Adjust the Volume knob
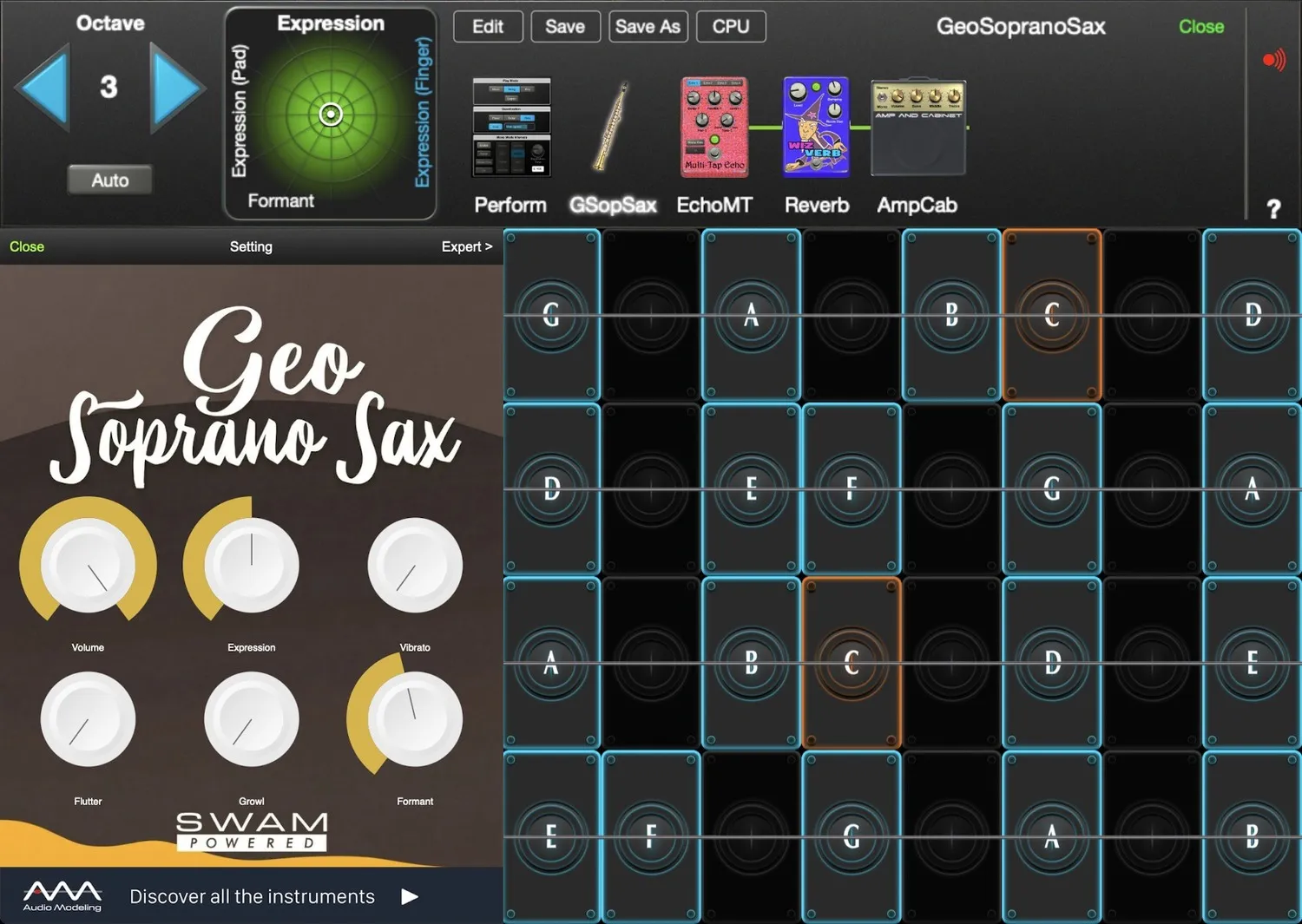 [88, 565]
